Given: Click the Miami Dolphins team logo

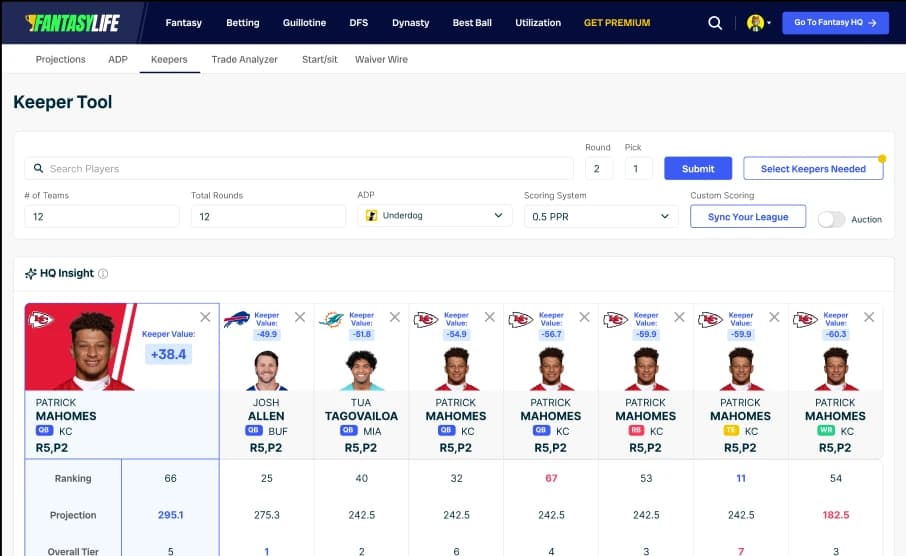Looking at the screenshot, I should click(x=331, y=319).
